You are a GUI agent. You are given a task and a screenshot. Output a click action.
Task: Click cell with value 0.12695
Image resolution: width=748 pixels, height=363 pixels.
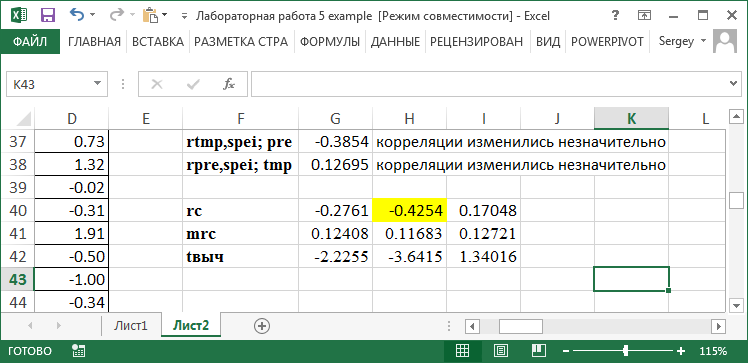tap(335, 165)
